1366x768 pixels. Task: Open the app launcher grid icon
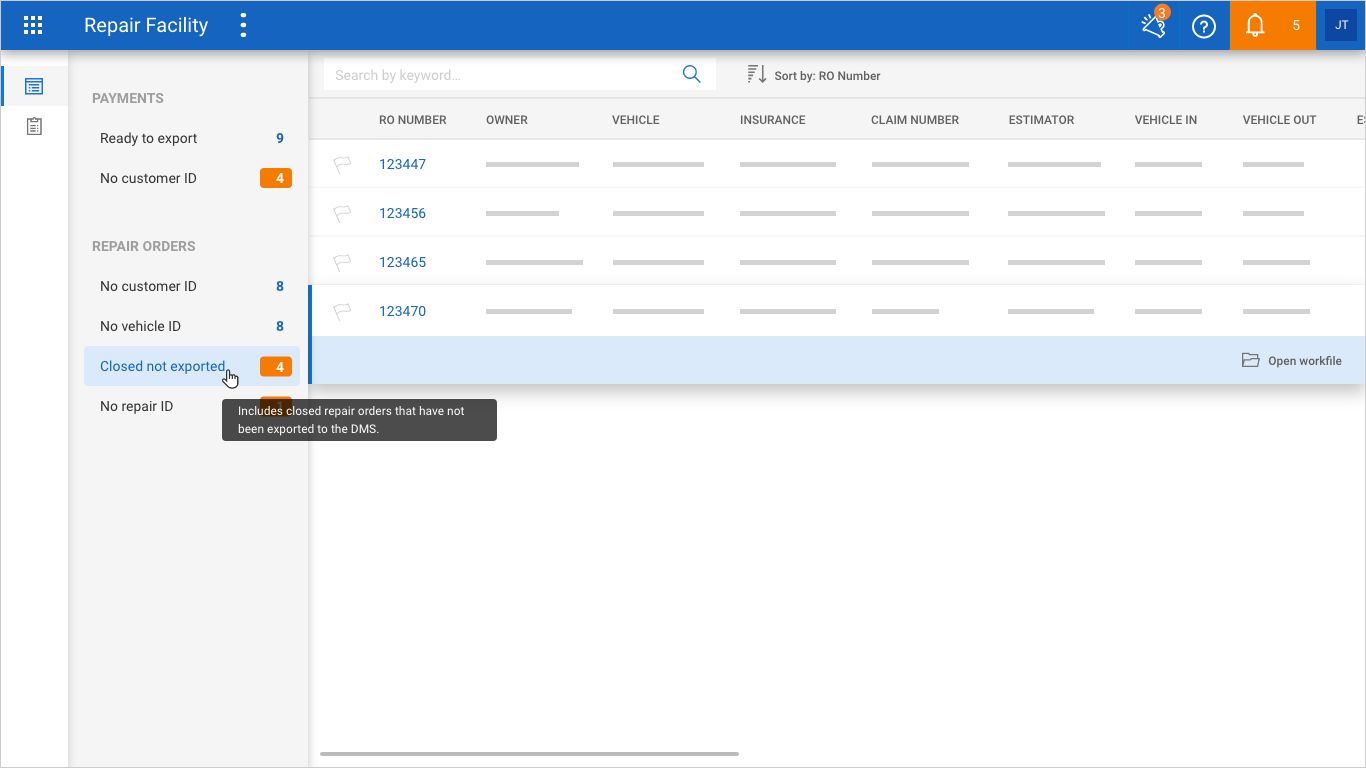point(33,26)
